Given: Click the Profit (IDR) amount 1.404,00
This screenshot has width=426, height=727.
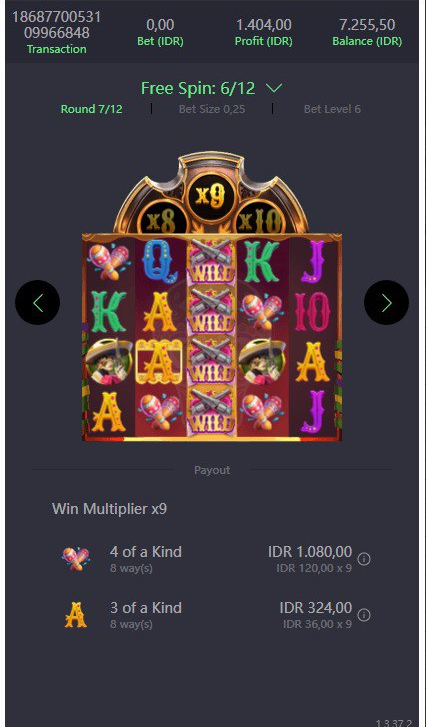Looking at the screenshot, I should pyautogui.click(x=264, y=24).
